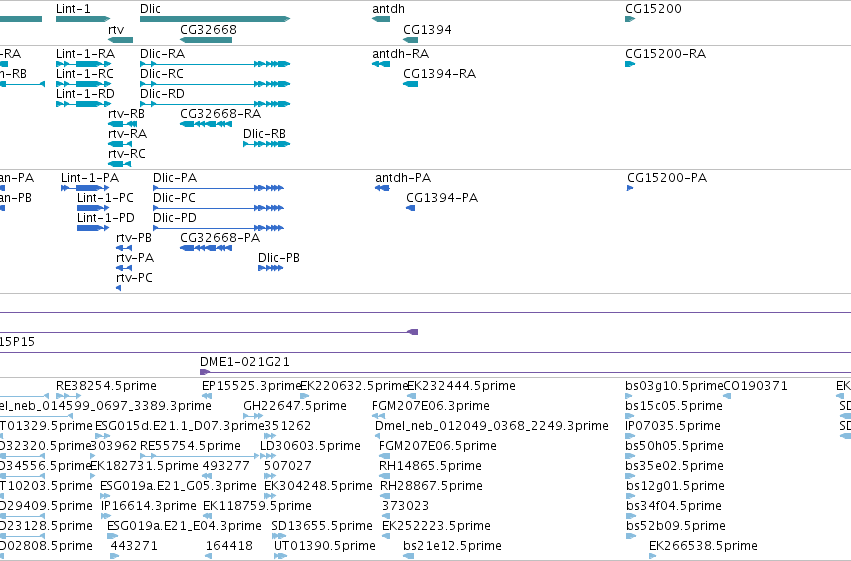Select the CG1394-PA coding sequence
The image size is (851, 561).
tap(411, 208)
